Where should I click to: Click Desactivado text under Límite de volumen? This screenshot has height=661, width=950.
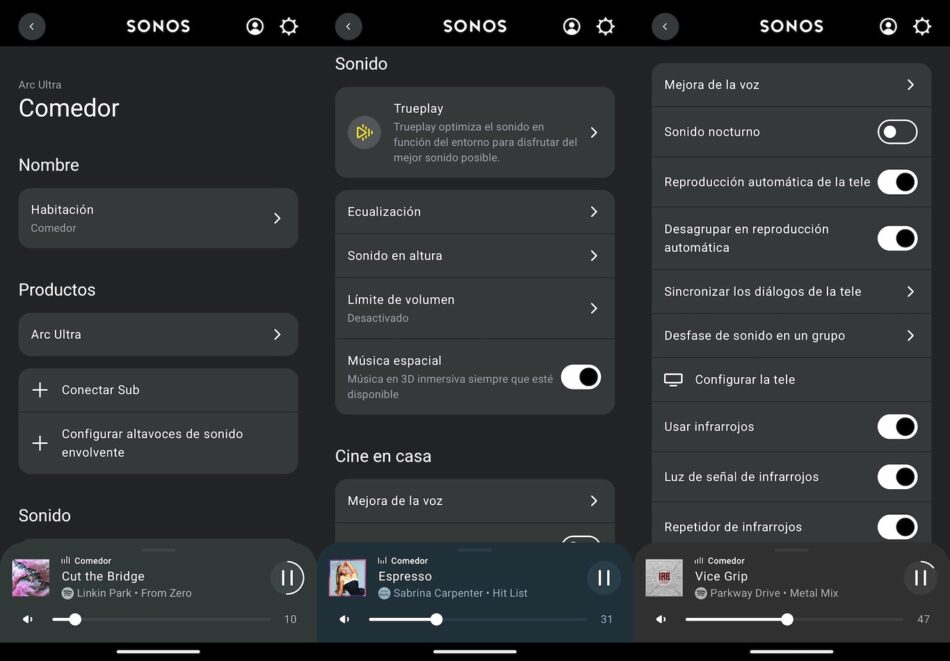(377, 318)
